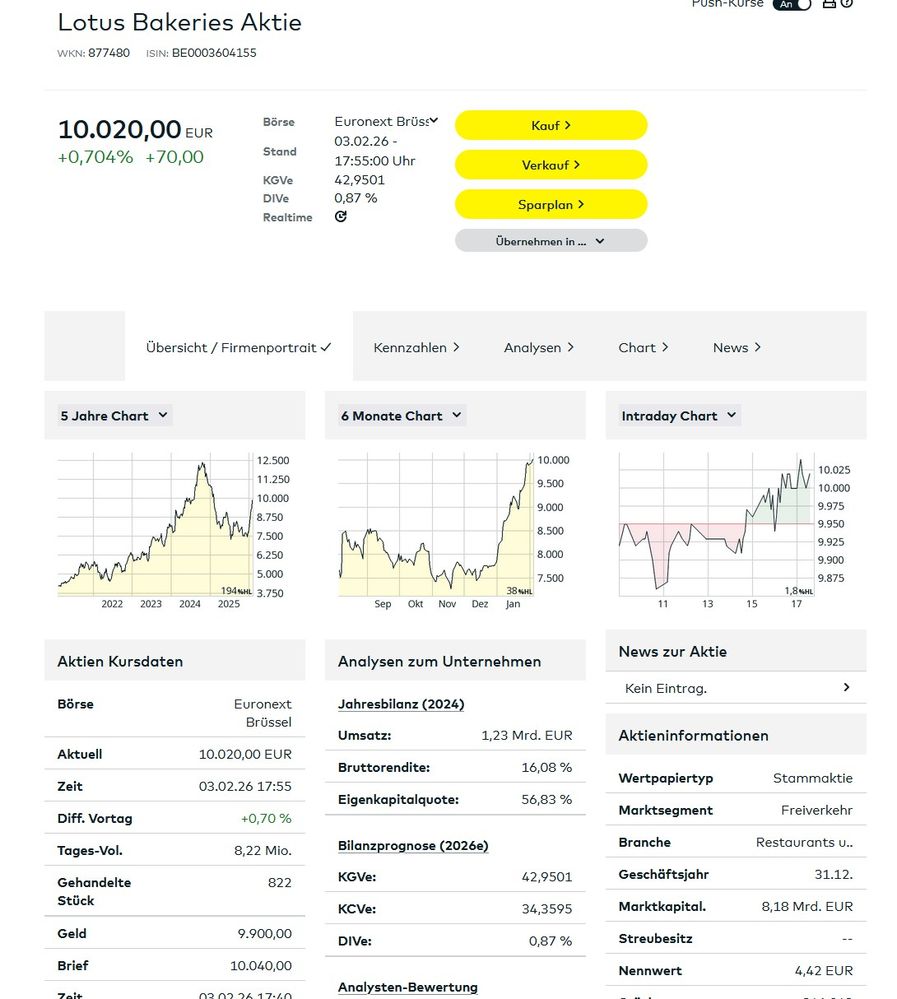The width and height of the screenshot is (897, 999).
Task: Click the Wertpapiertyp value Stammaktie
Action: coord(813,778)
